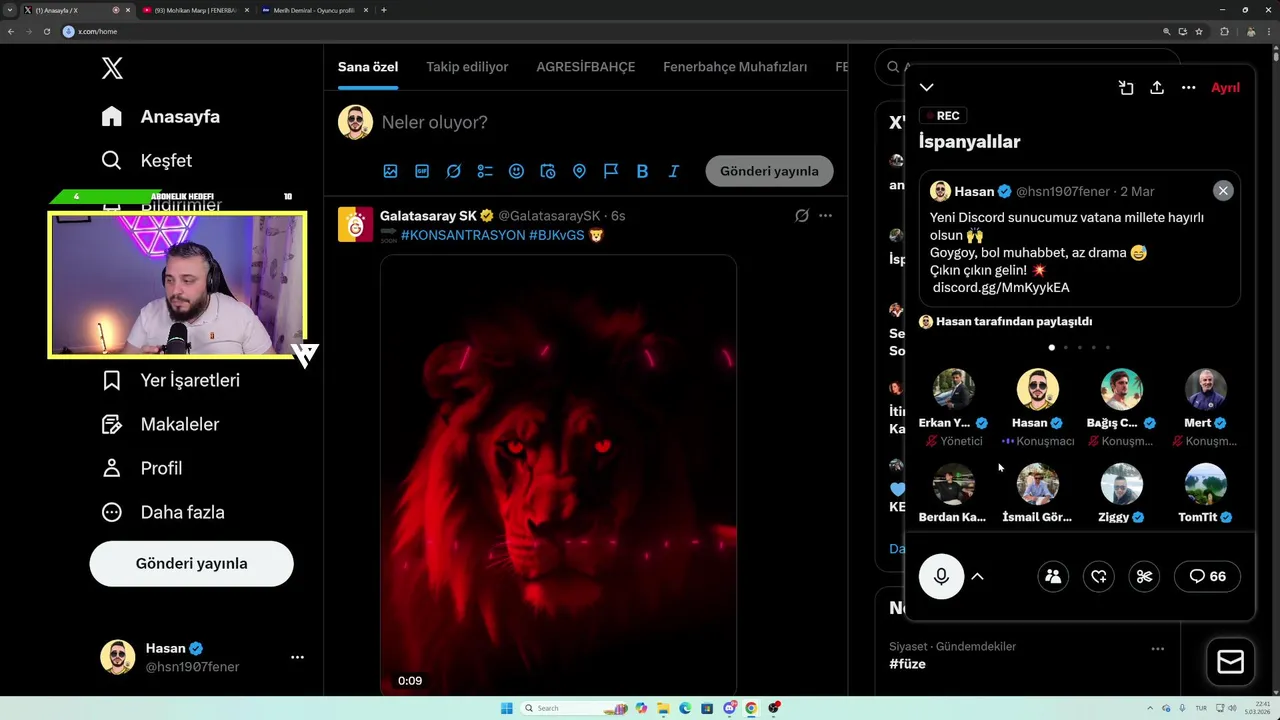Open the AGRESİFBAHÇE tab
The height and width of the screenshot is (720, 1280).
pos(586,67)
